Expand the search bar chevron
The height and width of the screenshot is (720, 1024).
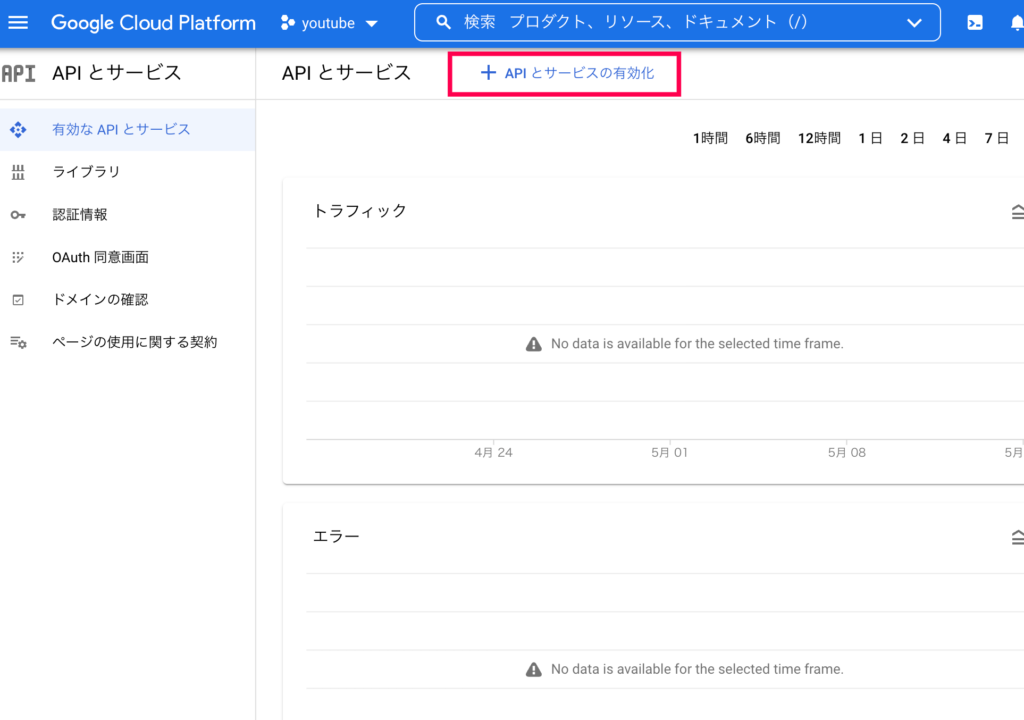[914, 23]
